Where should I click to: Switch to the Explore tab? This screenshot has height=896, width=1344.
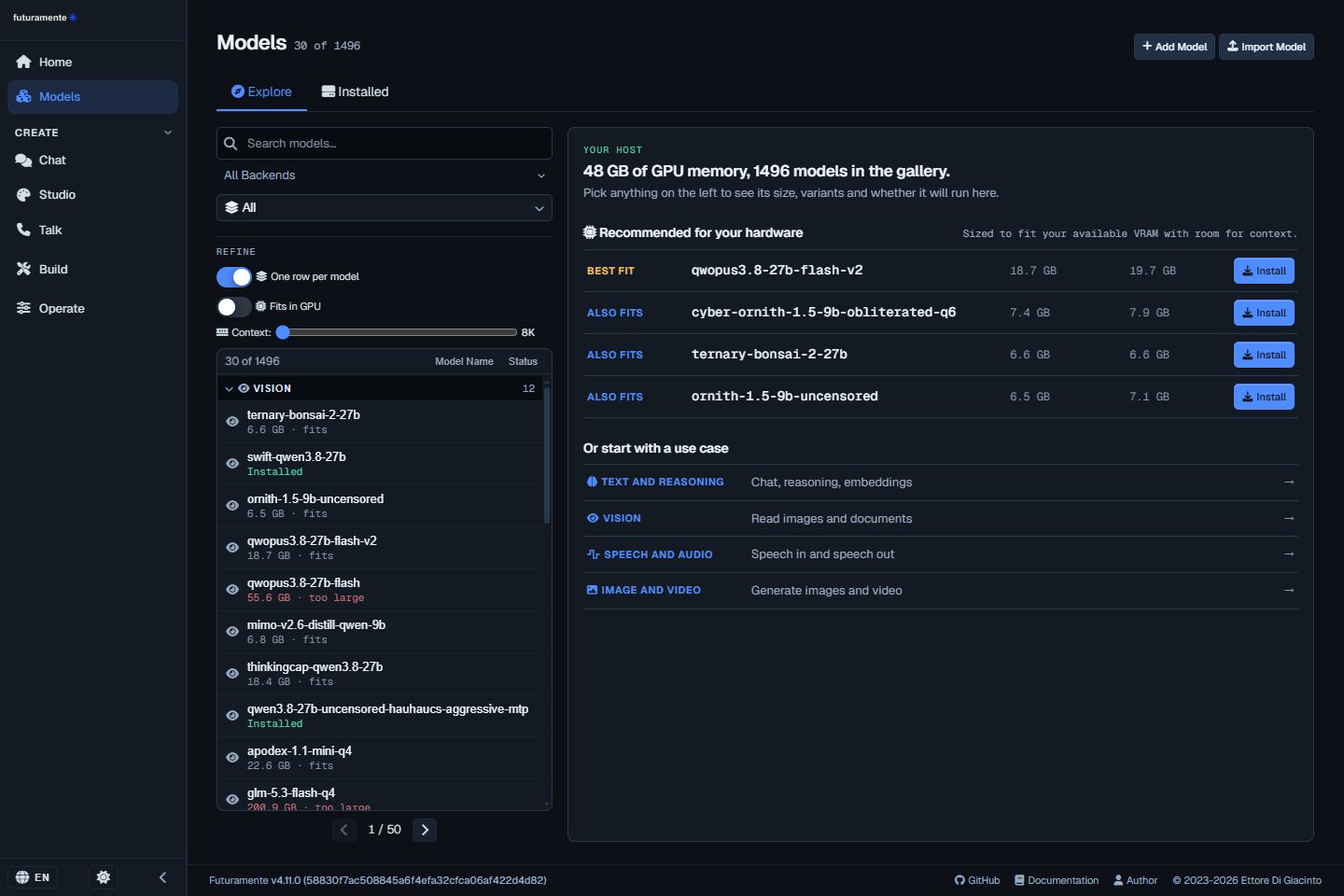pyautogui.click(x=261, y=91)
